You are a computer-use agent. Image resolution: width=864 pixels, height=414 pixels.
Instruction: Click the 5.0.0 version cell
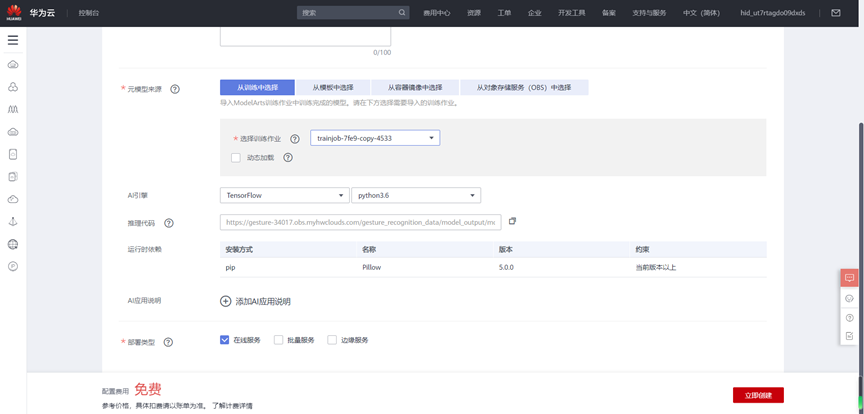coord(507,267)
